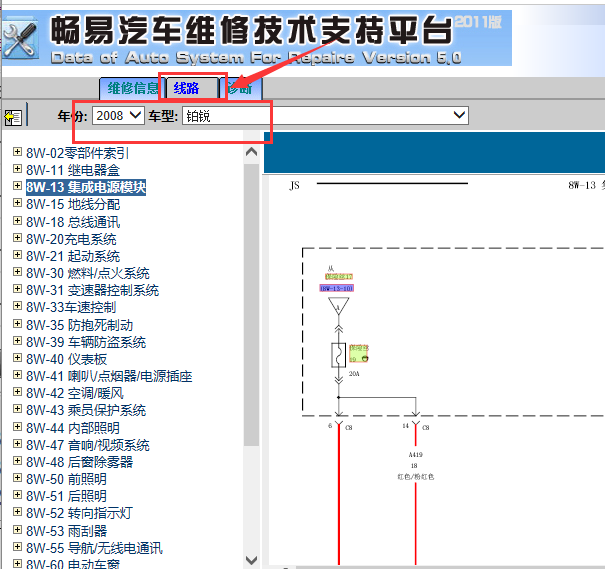
Task: Toggle the tree panel sidebar icon
Action: coord(13,117)
